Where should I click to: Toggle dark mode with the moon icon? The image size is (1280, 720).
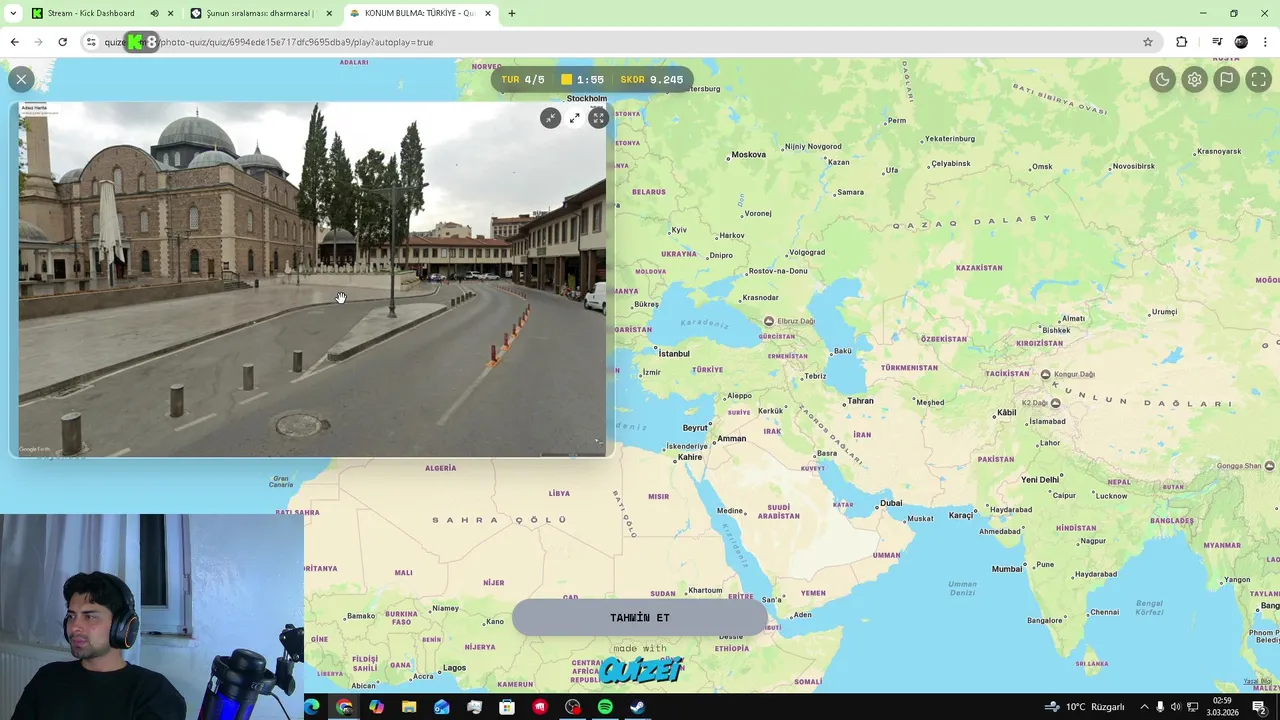(x=1162, y=80)
